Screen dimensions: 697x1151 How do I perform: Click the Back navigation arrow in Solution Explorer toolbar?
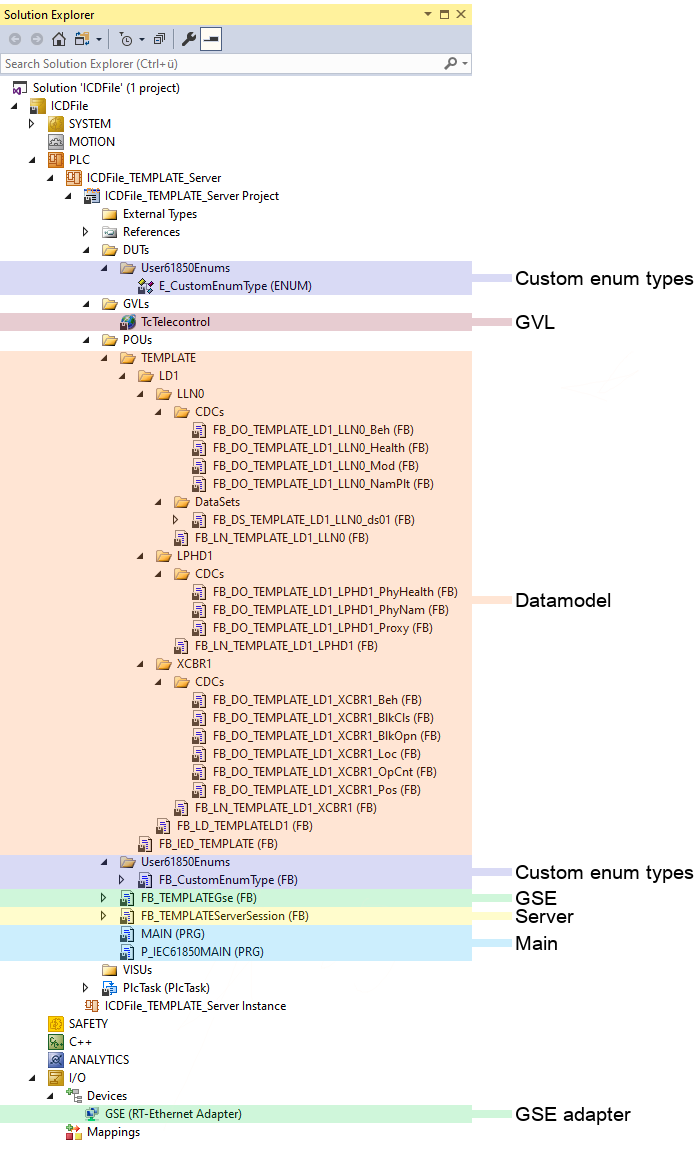[x=15, y=39]
